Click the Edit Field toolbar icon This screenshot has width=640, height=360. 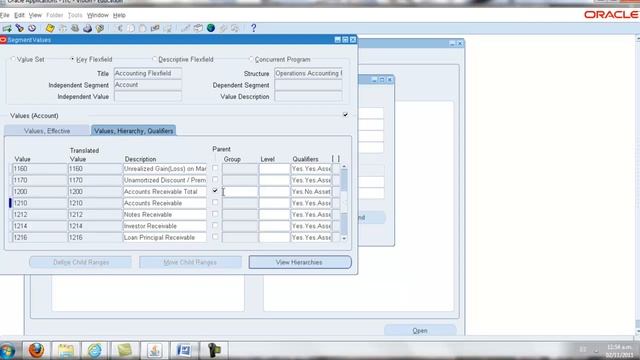point(186,28)
